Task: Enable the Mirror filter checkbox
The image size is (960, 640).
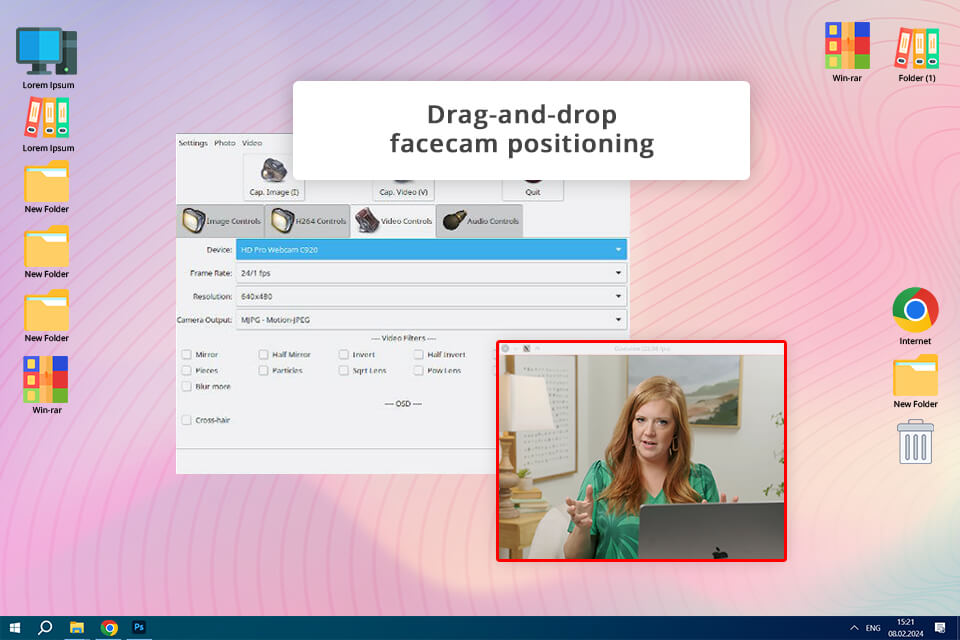Action: pos(186,355)
